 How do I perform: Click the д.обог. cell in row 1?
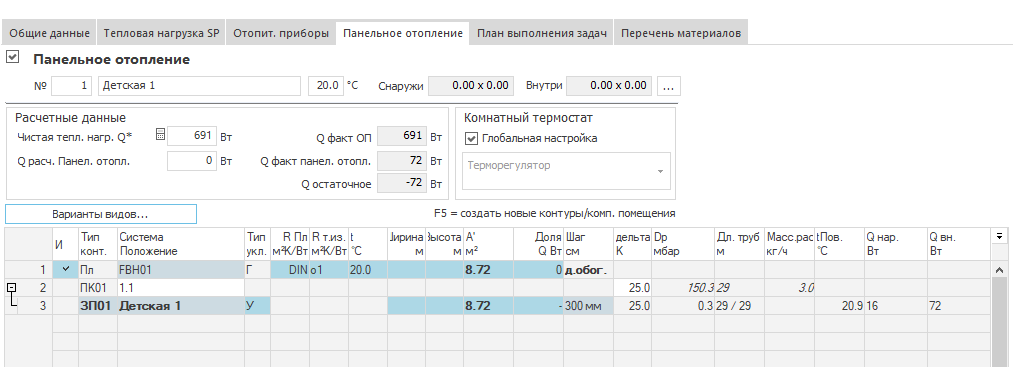588,270
